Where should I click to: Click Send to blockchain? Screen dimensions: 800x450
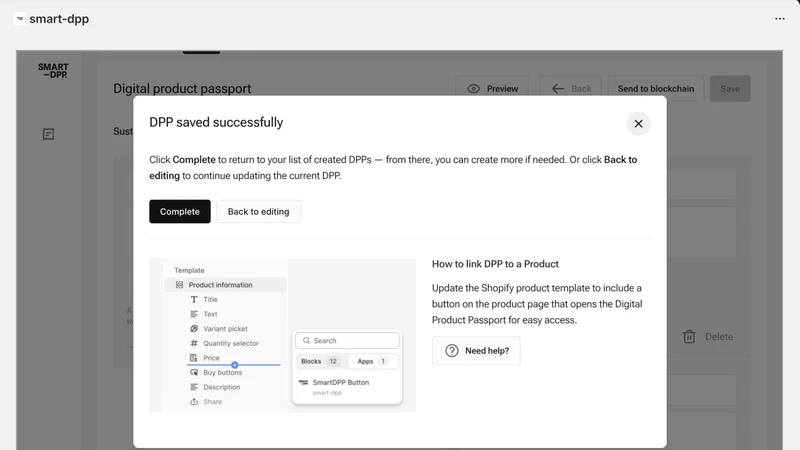(656, 89)
